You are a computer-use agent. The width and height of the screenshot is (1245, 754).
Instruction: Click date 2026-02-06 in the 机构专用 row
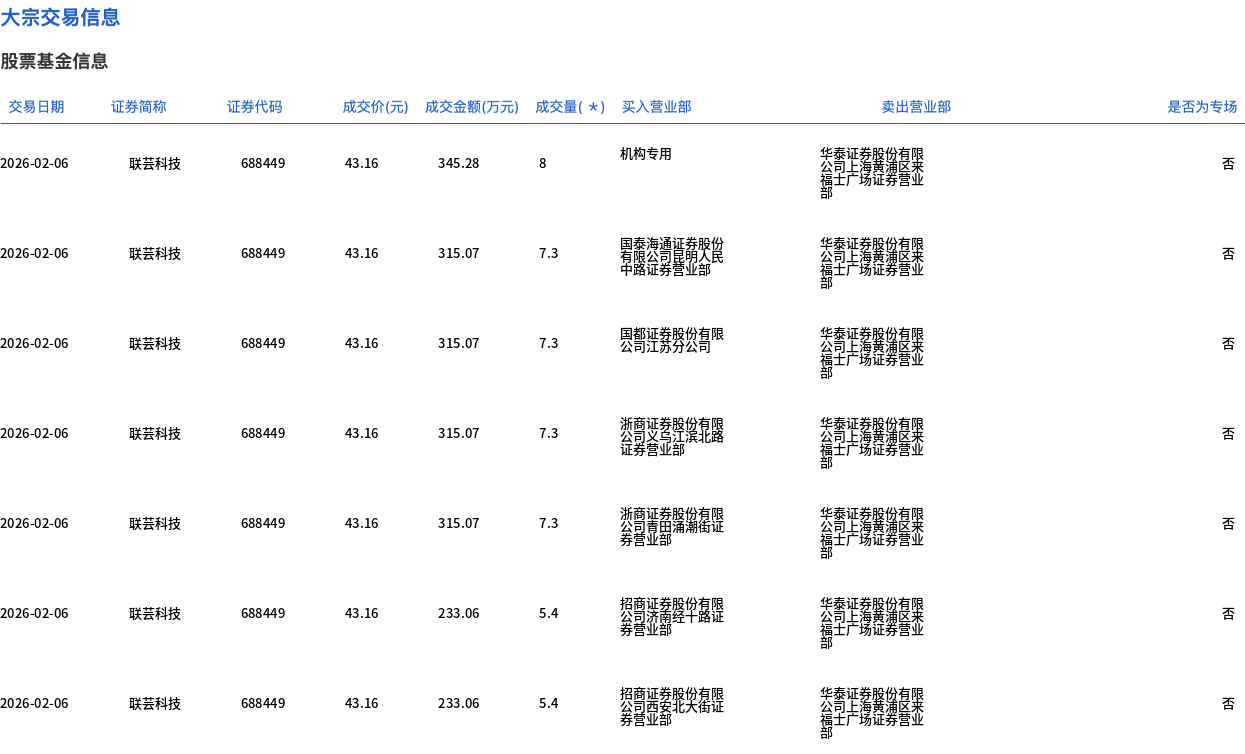pos(34,163)
